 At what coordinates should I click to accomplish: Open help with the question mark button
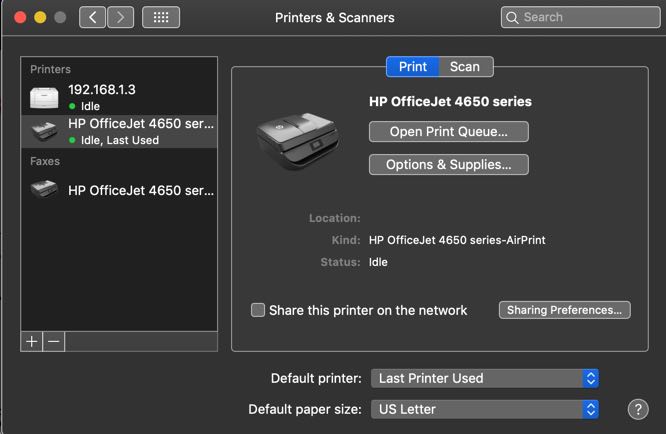(638, 409)
